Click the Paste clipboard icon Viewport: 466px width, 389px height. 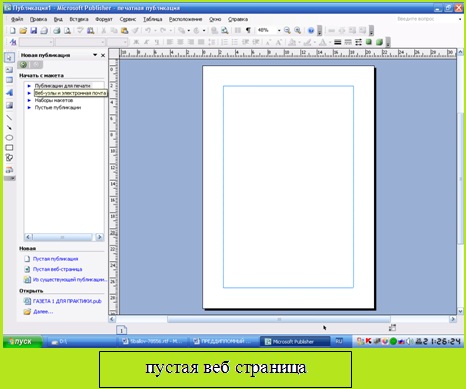124,31
